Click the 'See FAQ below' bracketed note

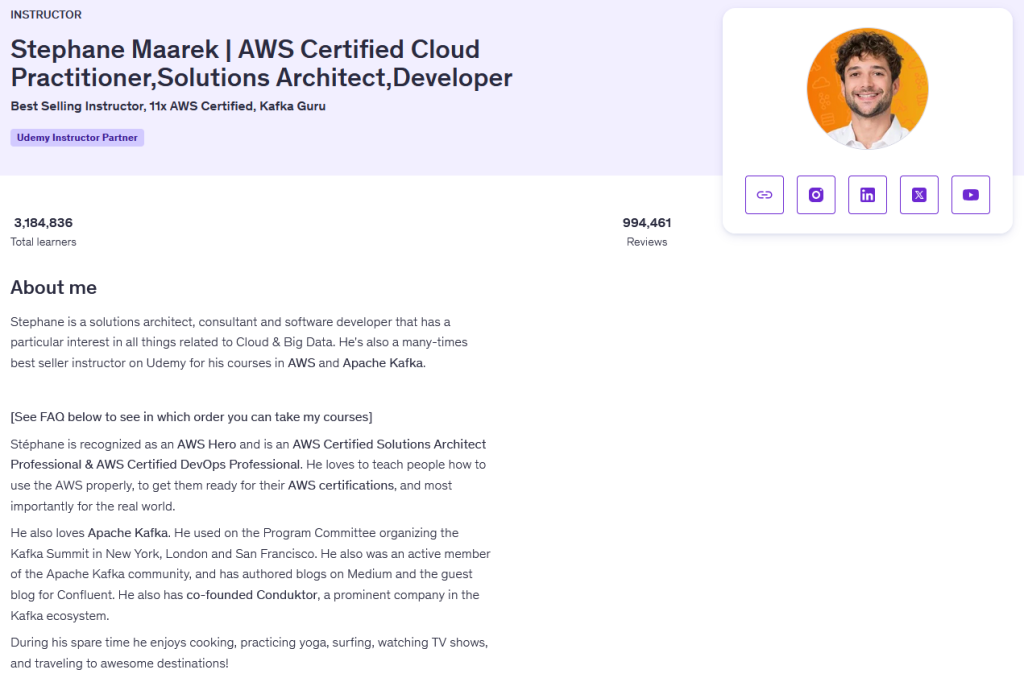(x=191, y=416)
